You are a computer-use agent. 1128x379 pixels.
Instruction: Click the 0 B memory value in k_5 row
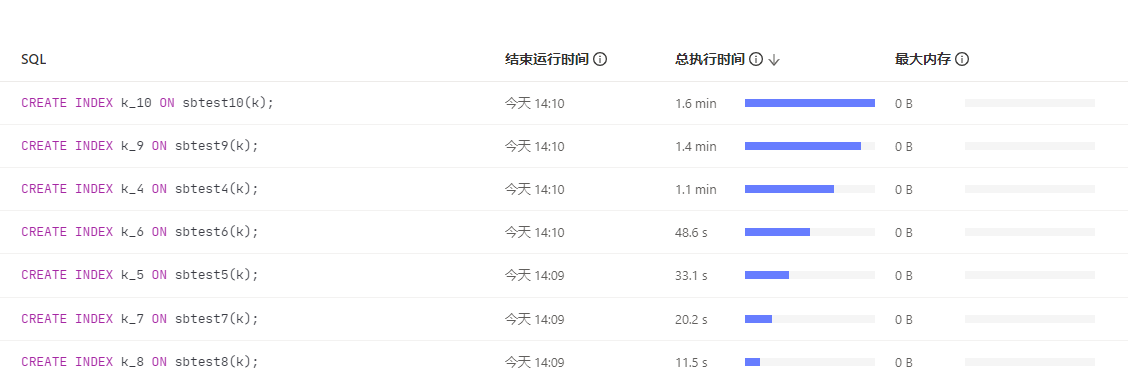904,276
